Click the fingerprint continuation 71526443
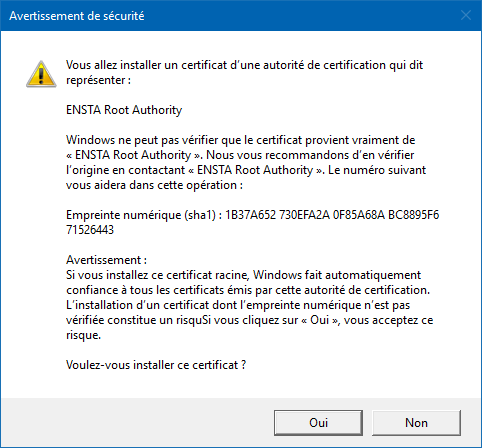This screenshot has width=482, height=448. 90,230
